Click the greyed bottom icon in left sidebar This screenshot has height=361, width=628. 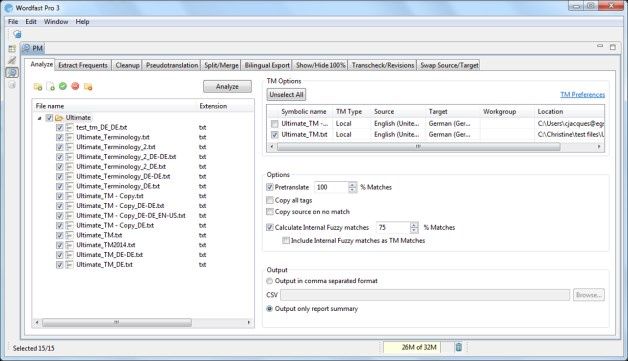click(12, 85)
